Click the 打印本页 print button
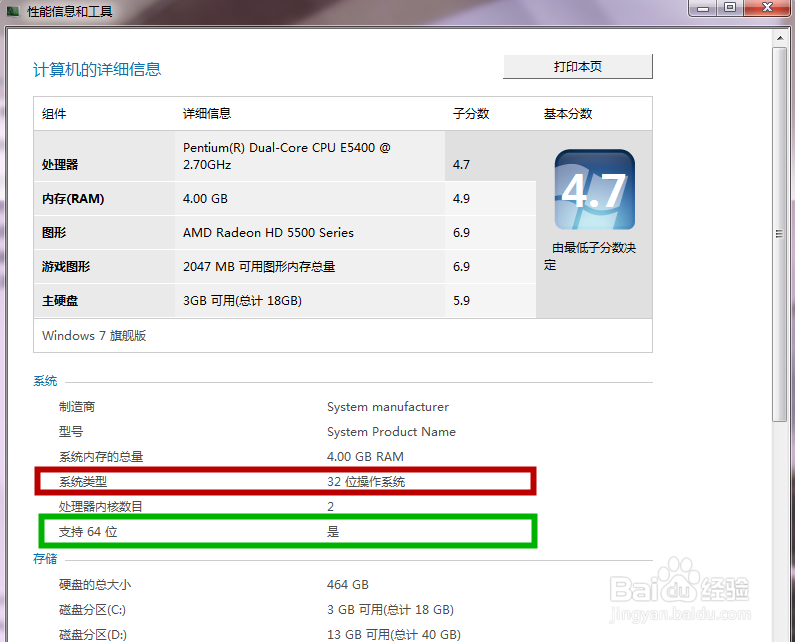This screenshot has width=795, height=642. [x=577, y=66]
